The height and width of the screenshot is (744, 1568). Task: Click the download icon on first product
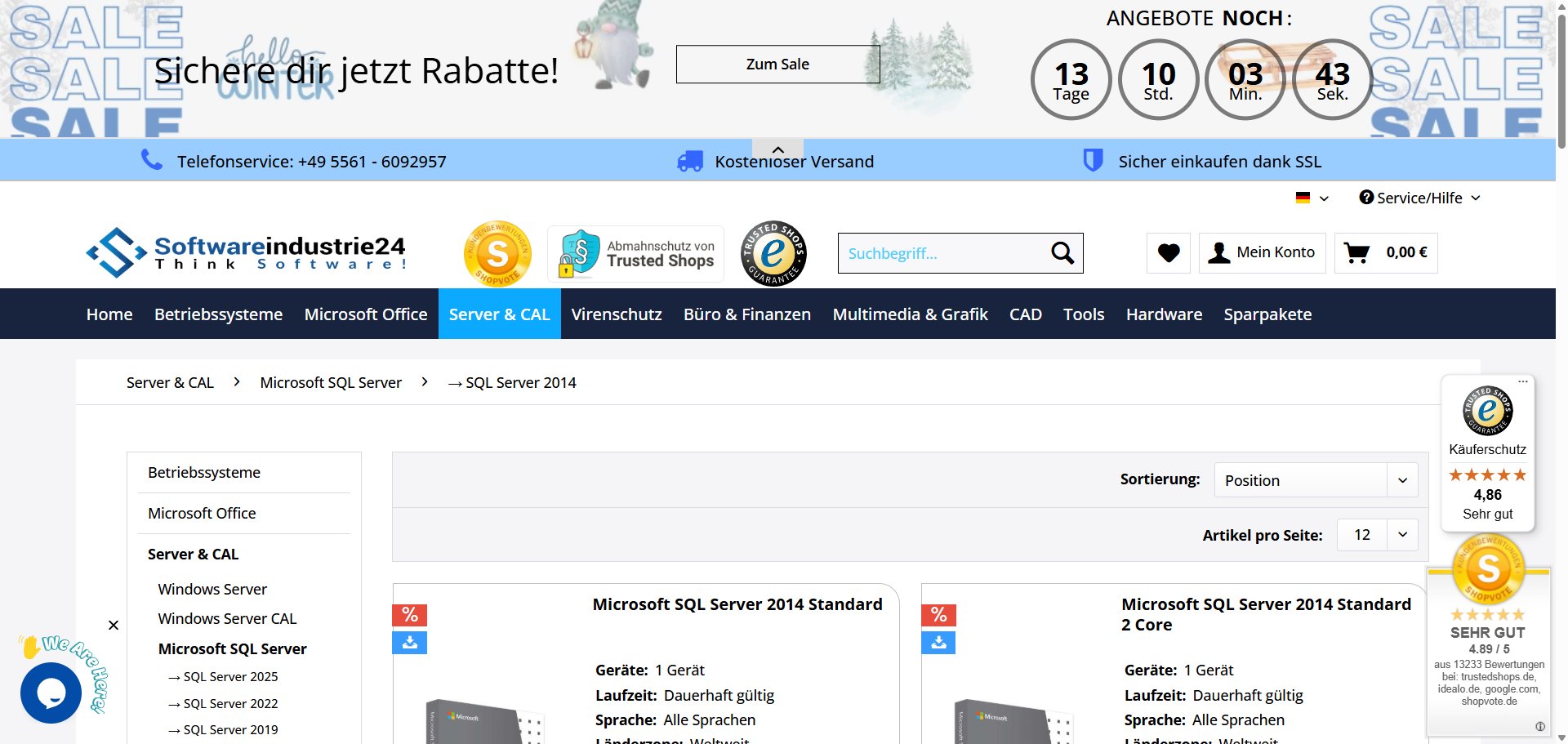[x=410, y=643]
